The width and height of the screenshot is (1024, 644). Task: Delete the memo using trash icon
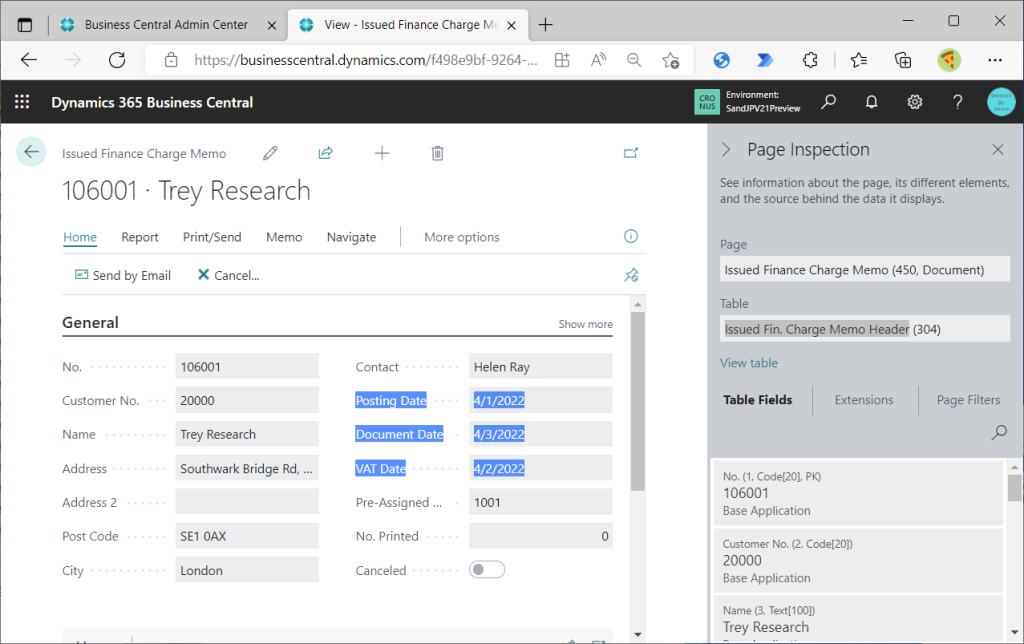(x=438, y=153)
